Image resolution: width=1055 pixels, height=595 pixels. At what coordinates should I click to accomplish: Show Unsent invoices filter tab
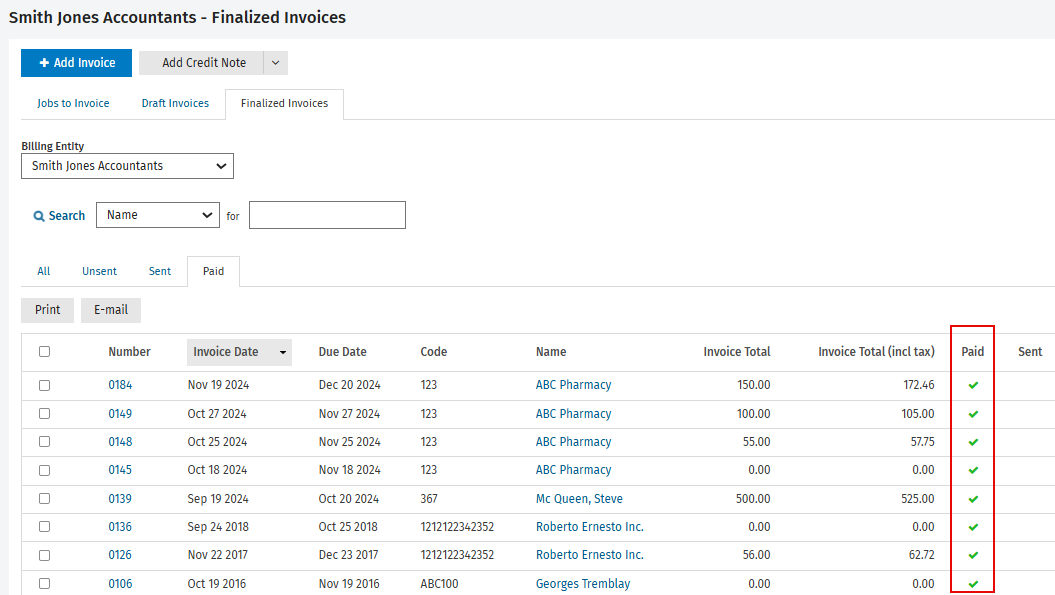[x=100, y=271]
